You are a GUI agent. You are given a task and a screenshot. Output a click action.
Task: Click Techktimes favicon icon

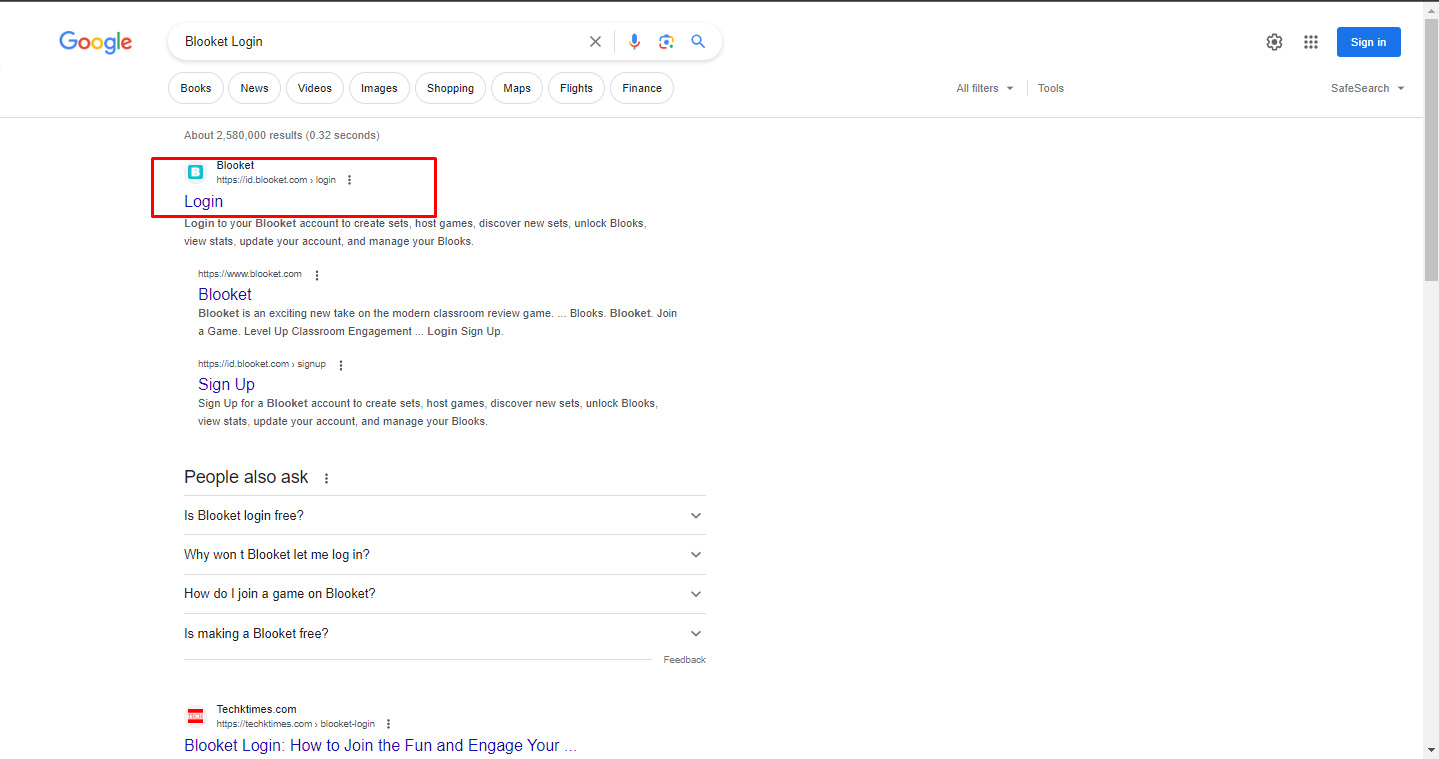pos(195,716)
